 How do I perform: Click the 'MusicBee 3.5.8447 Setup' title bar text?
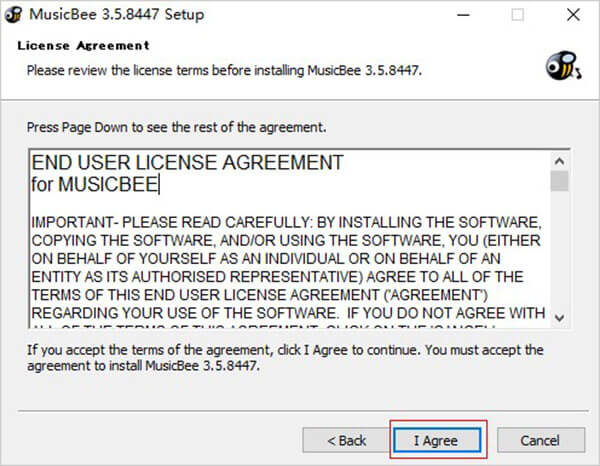coord(117,15)
